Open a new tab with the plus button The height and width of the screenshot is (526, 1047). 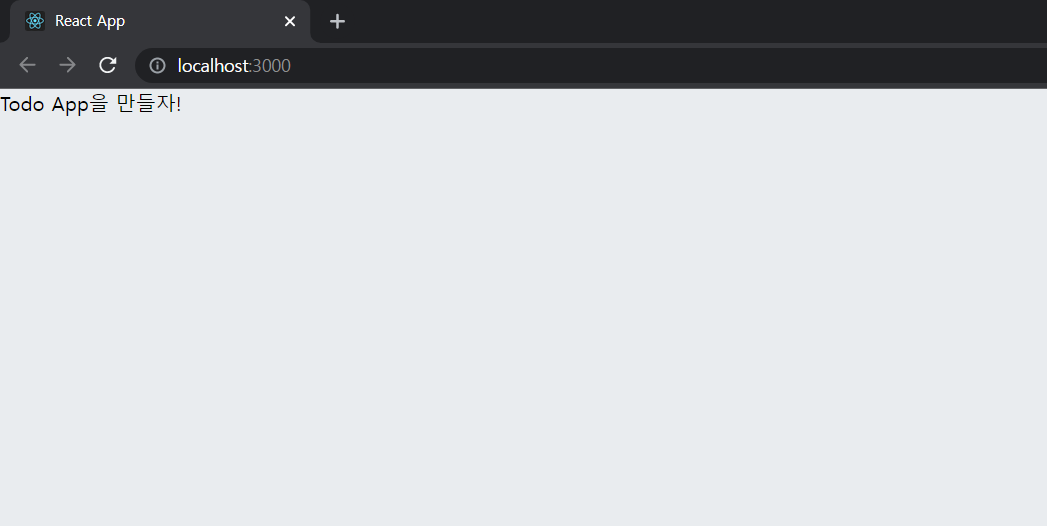point(337,21)
